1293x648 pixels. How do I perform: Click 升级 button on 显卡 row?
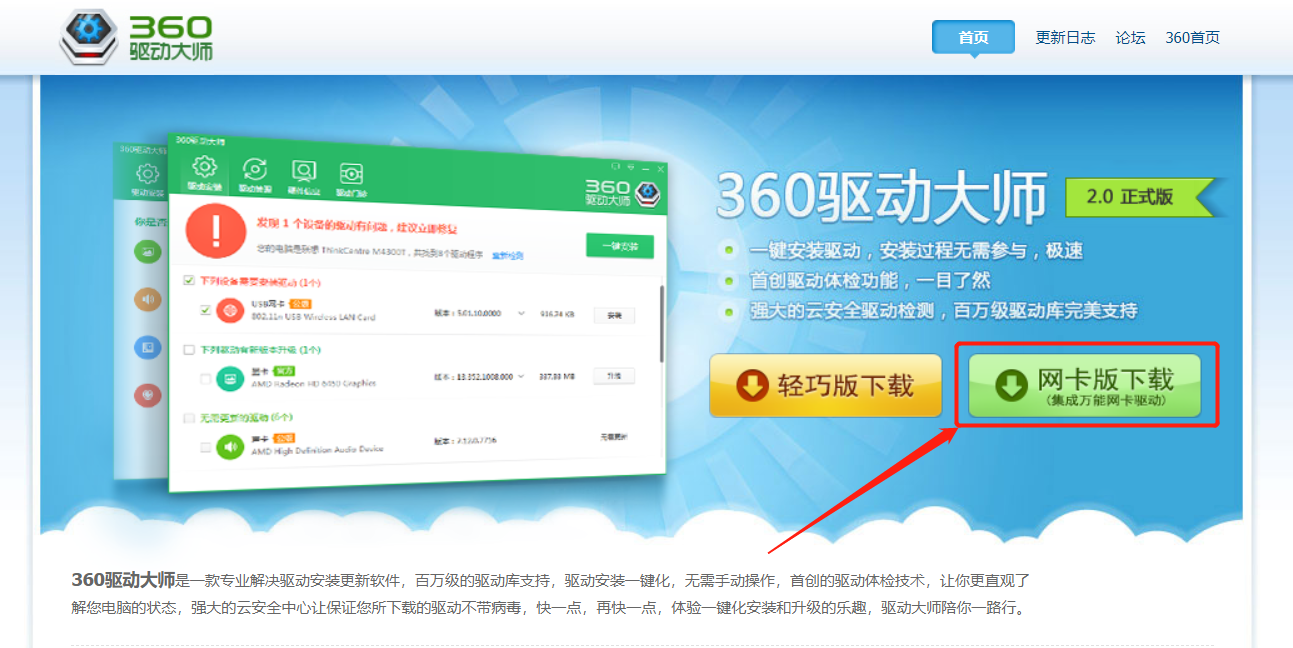[x=614, y=376]
